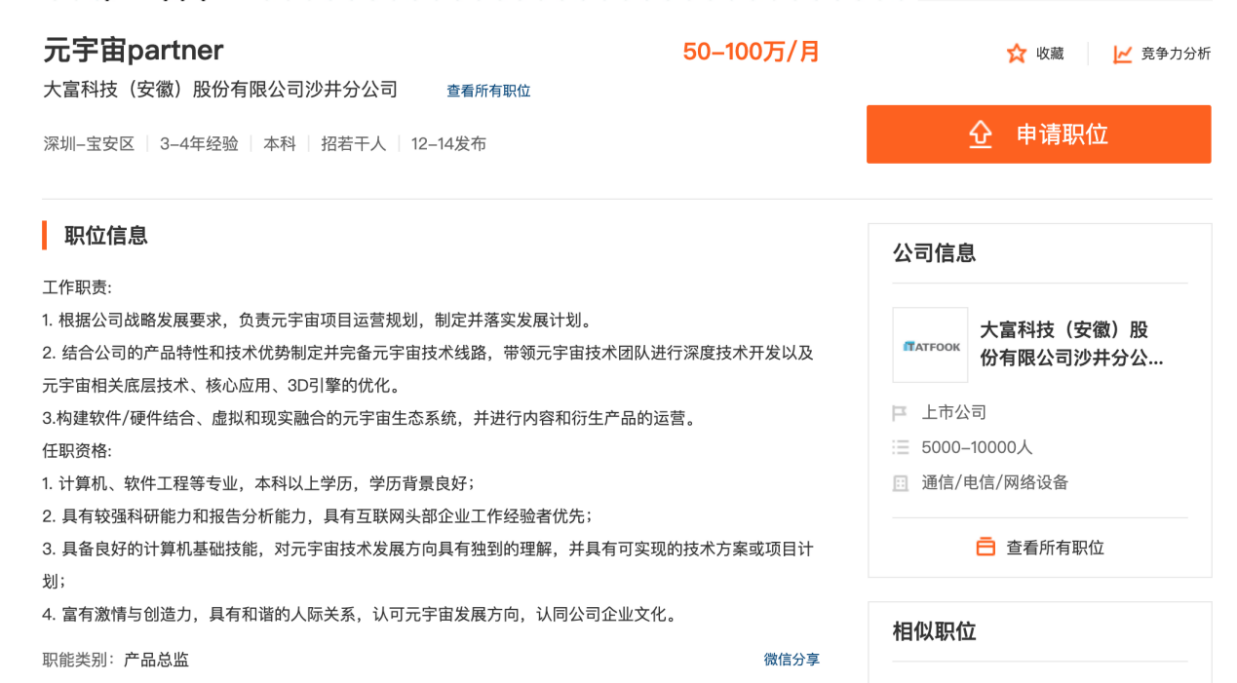This screenshot has height=683, width=1237.
Task: Click the list icon beside 5000-10000人
Action: [x=900, y=448]
